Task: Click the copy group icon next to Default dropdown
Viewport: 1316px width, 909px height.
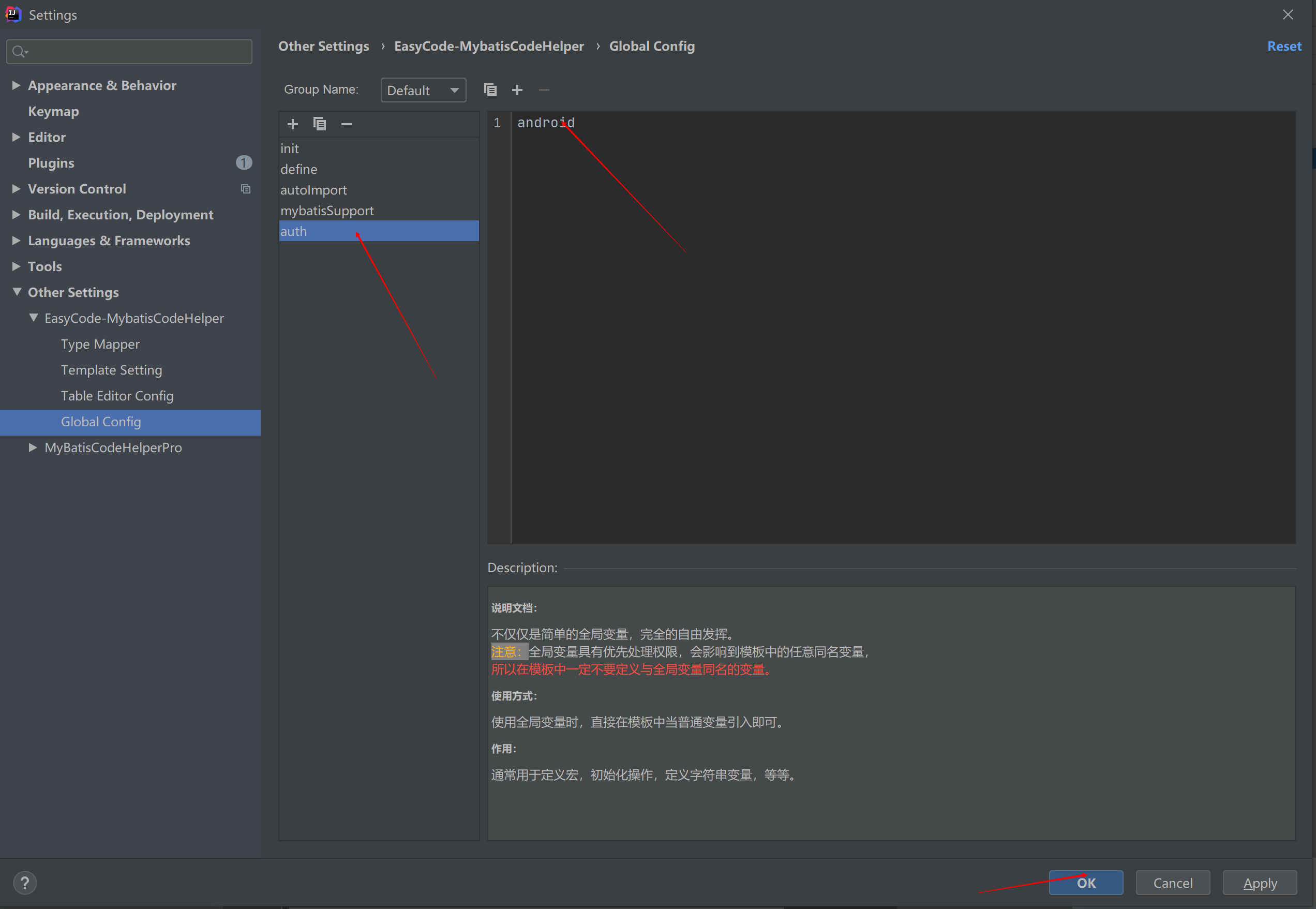Action: (490, 90)
